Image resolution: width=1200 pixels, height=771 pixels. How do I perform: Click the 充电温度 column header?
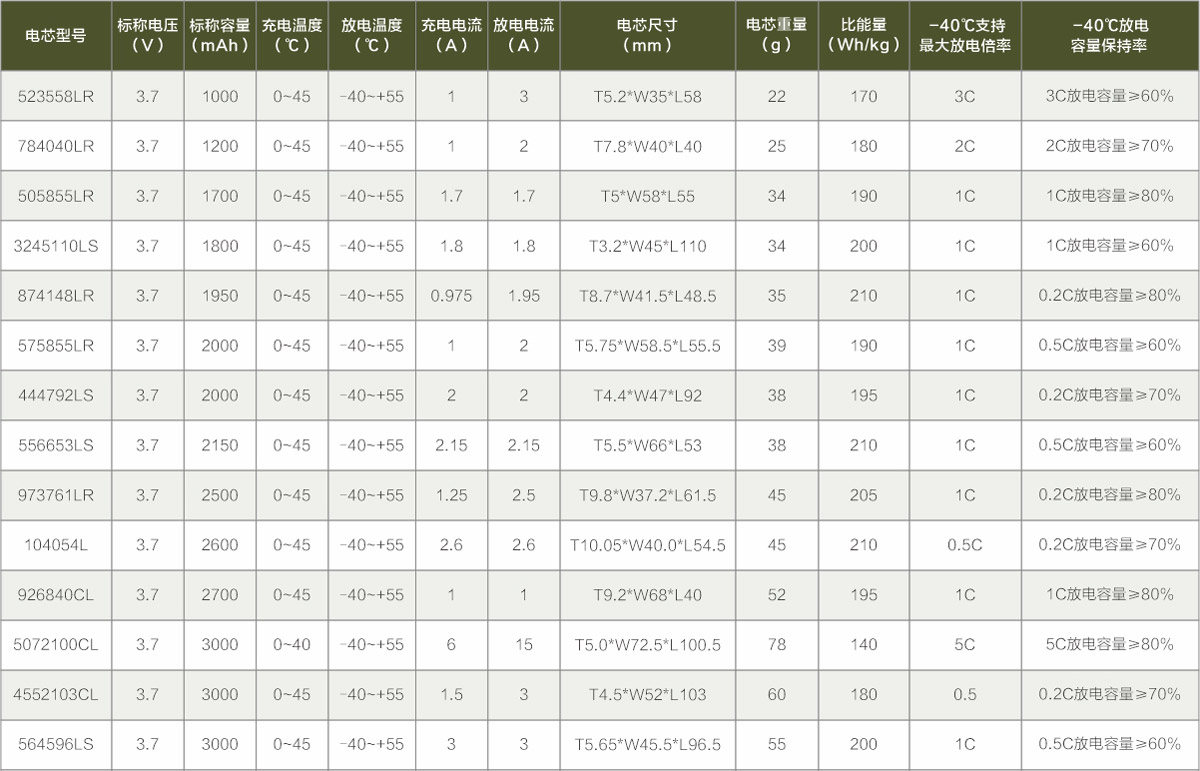[x=292, y=35]
